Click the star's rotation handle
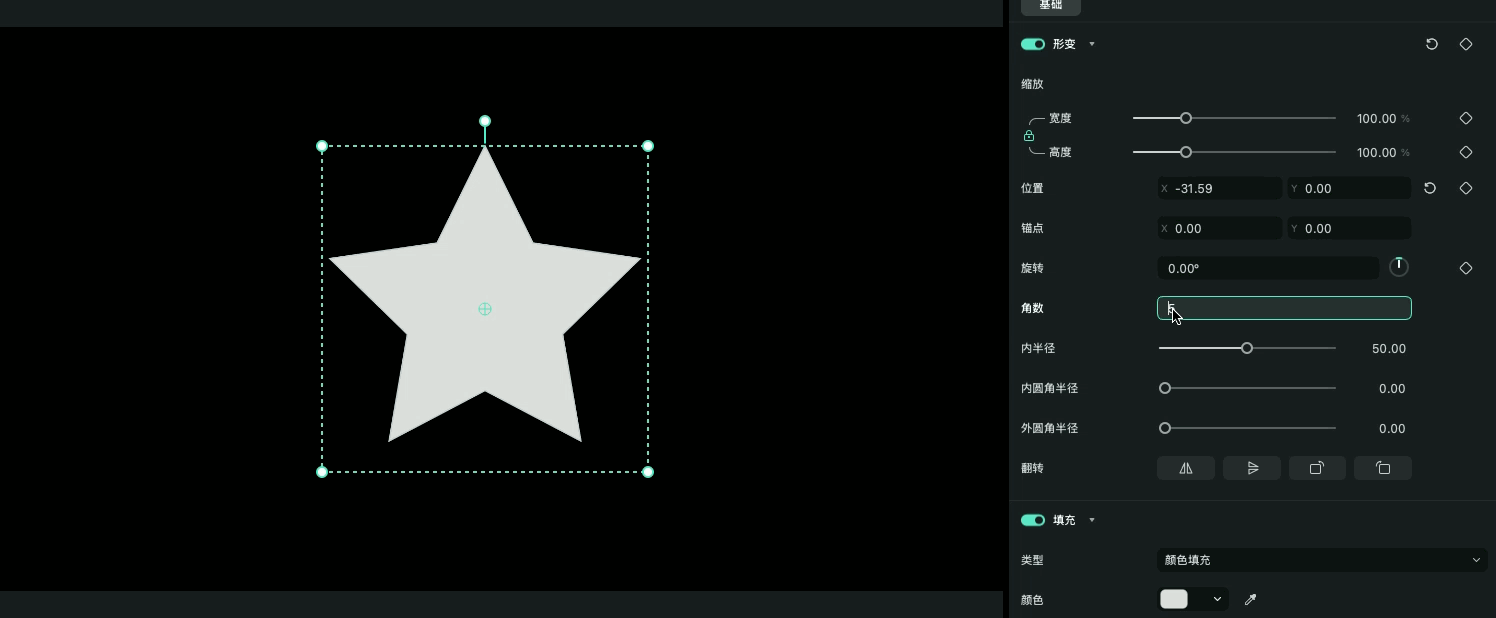1496x618 pixels. [485, 121]
